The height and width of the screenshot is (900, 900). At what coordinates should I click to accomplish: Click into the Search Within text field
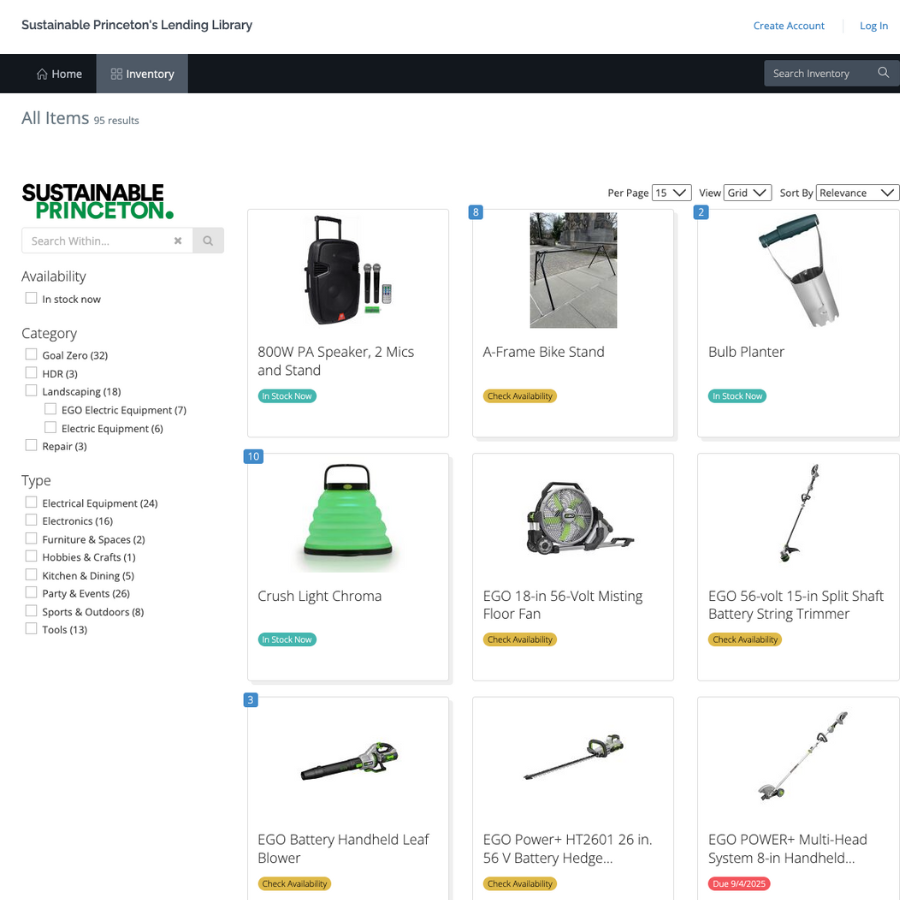pos(95,241)
